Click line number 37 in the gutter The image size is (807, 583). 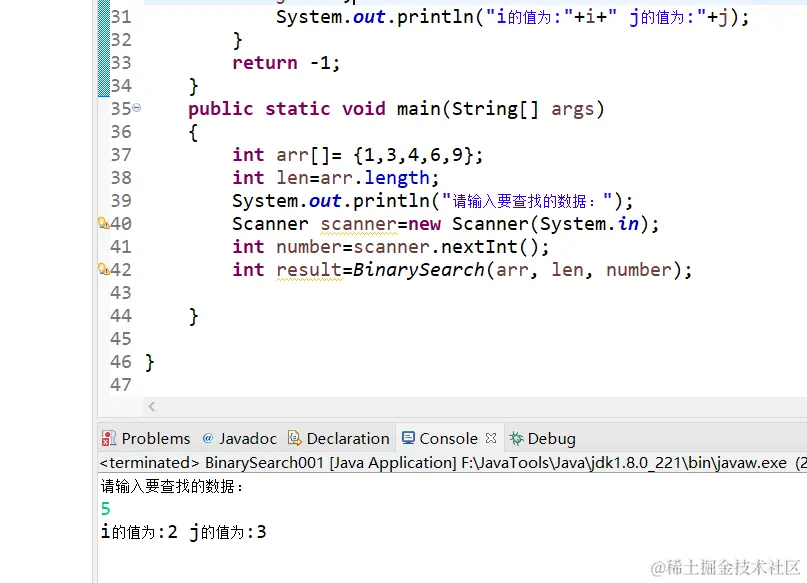tap(121, 154)
